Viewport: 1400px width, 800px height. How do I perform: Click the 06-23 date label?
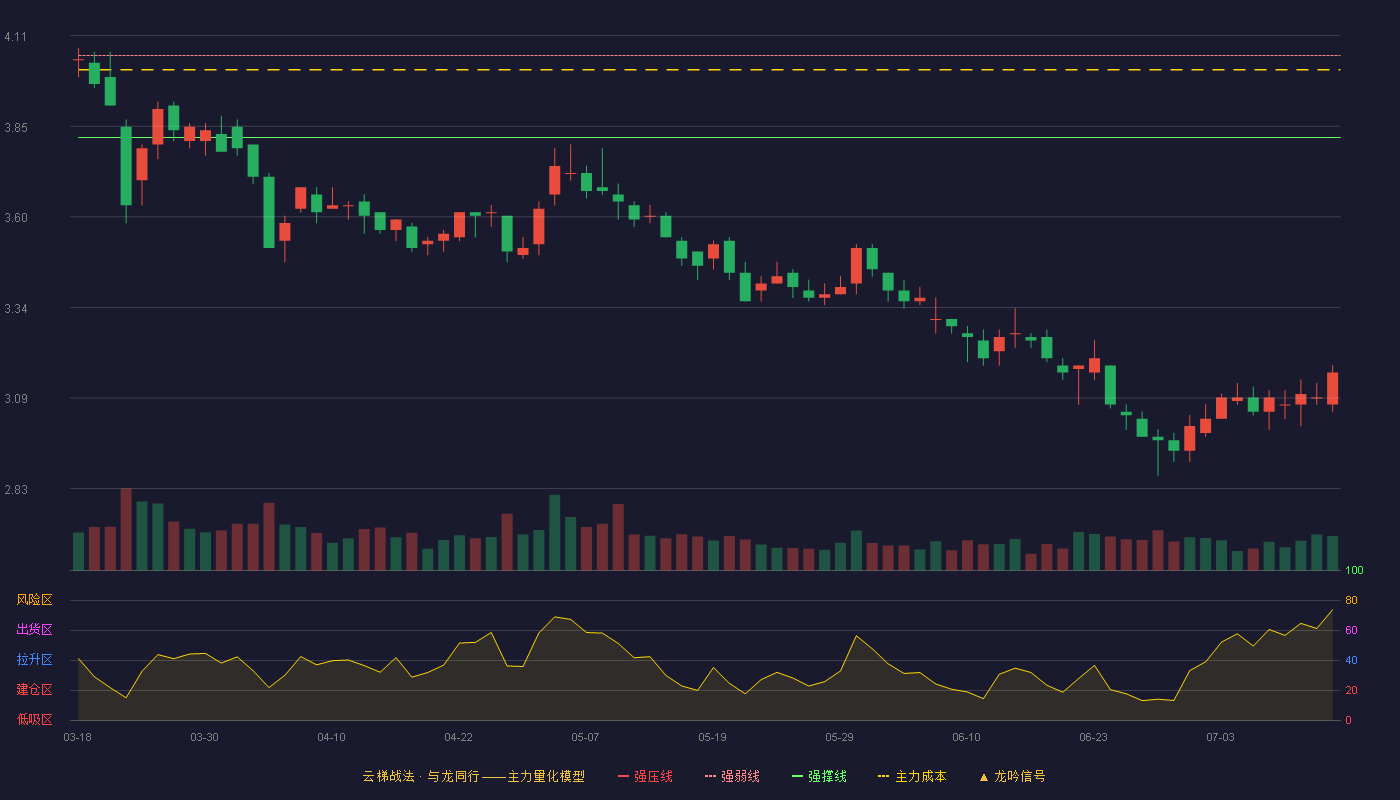(x=1093, y=737)
